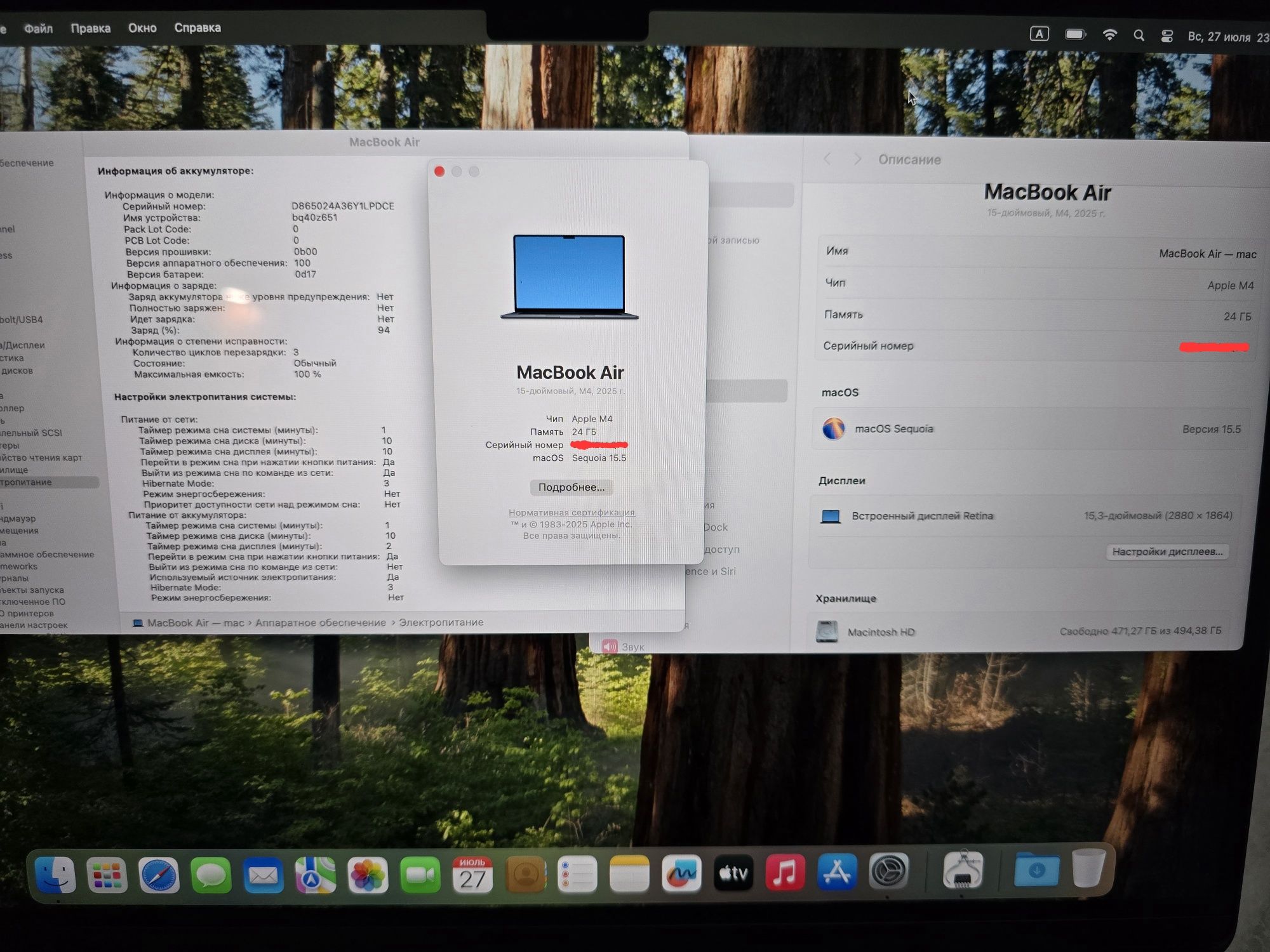Image resolution: width=1270 pixels, height=952 pixels.
Task: Open Messages from the Dock
Action: [x=211, y=875]
